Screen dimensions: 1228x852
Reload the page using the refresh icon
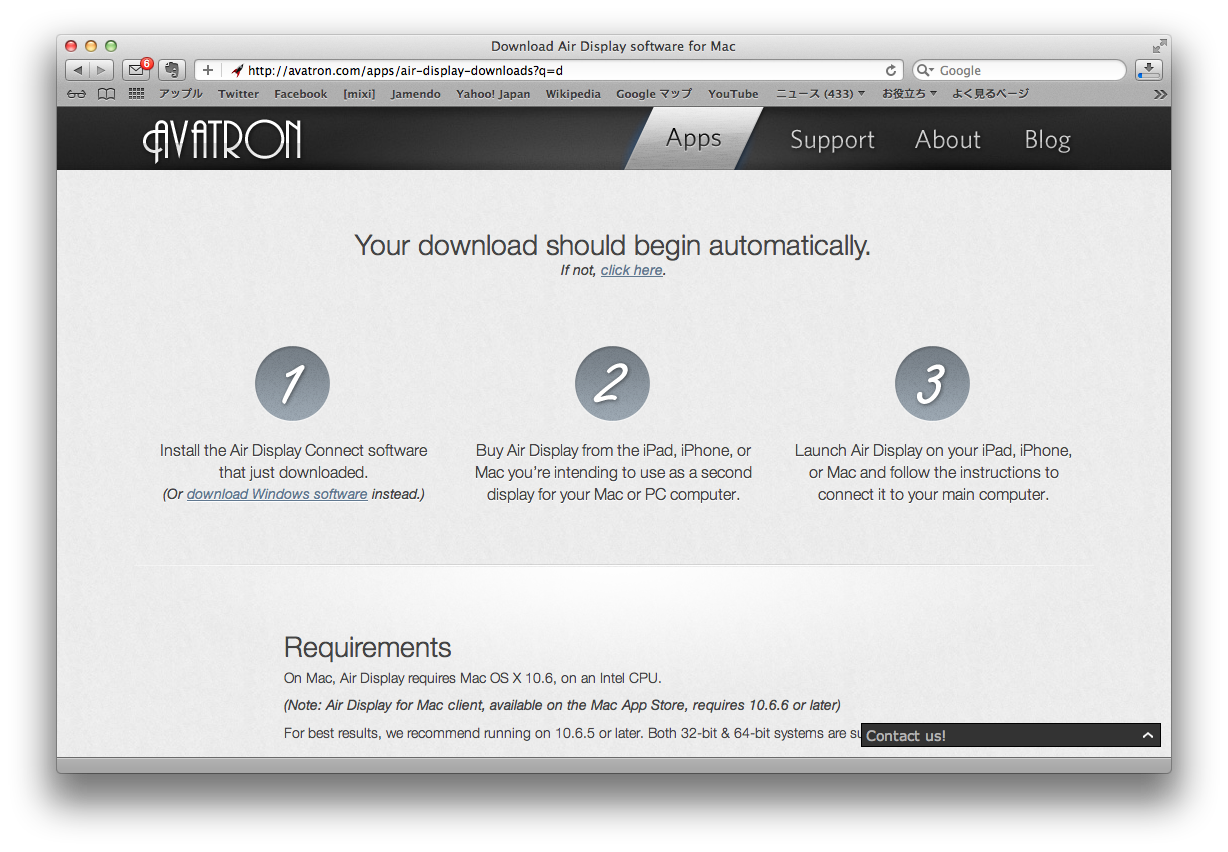891,70
